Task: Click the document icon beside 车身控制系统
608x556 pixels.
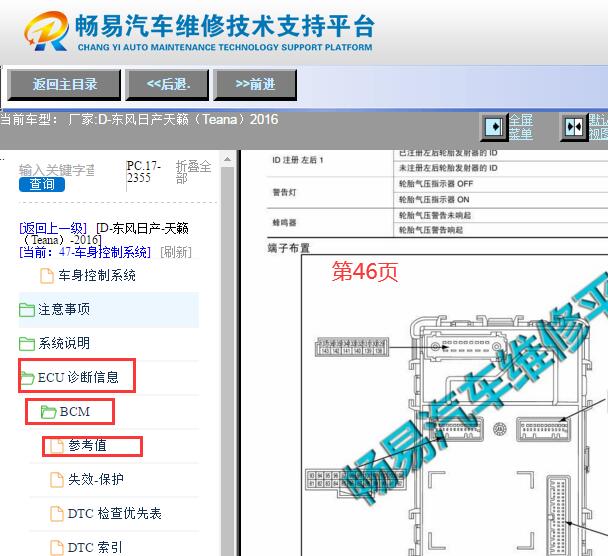Action: click(47, 276)
